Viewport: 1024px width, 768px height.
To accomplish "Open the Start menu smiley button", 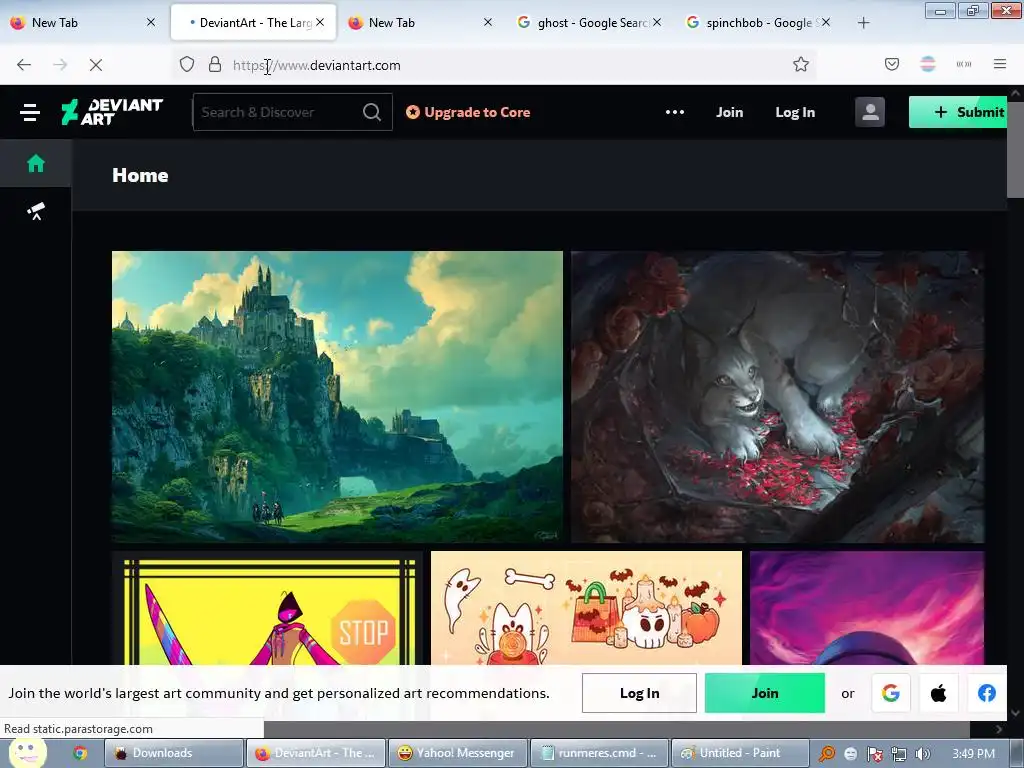I will pyautogui.click(x=27, y=752).
